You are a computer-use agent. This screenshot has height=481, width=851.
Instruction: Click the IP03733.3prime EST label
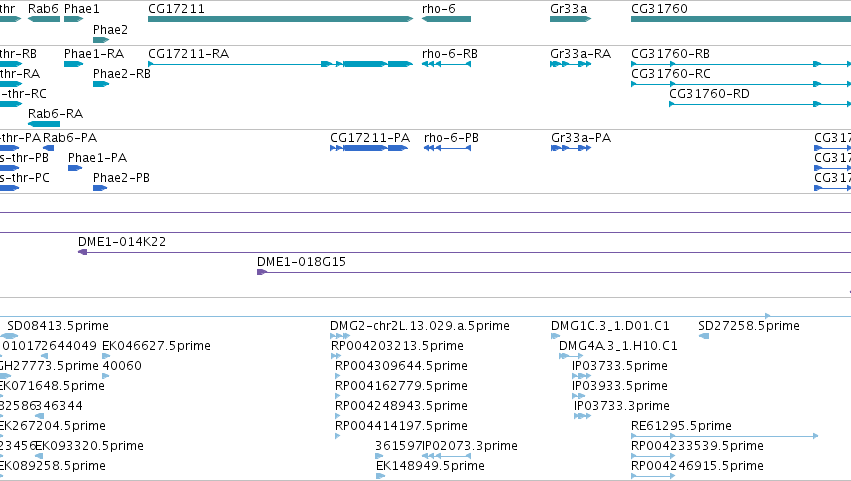tap(622, 406)
